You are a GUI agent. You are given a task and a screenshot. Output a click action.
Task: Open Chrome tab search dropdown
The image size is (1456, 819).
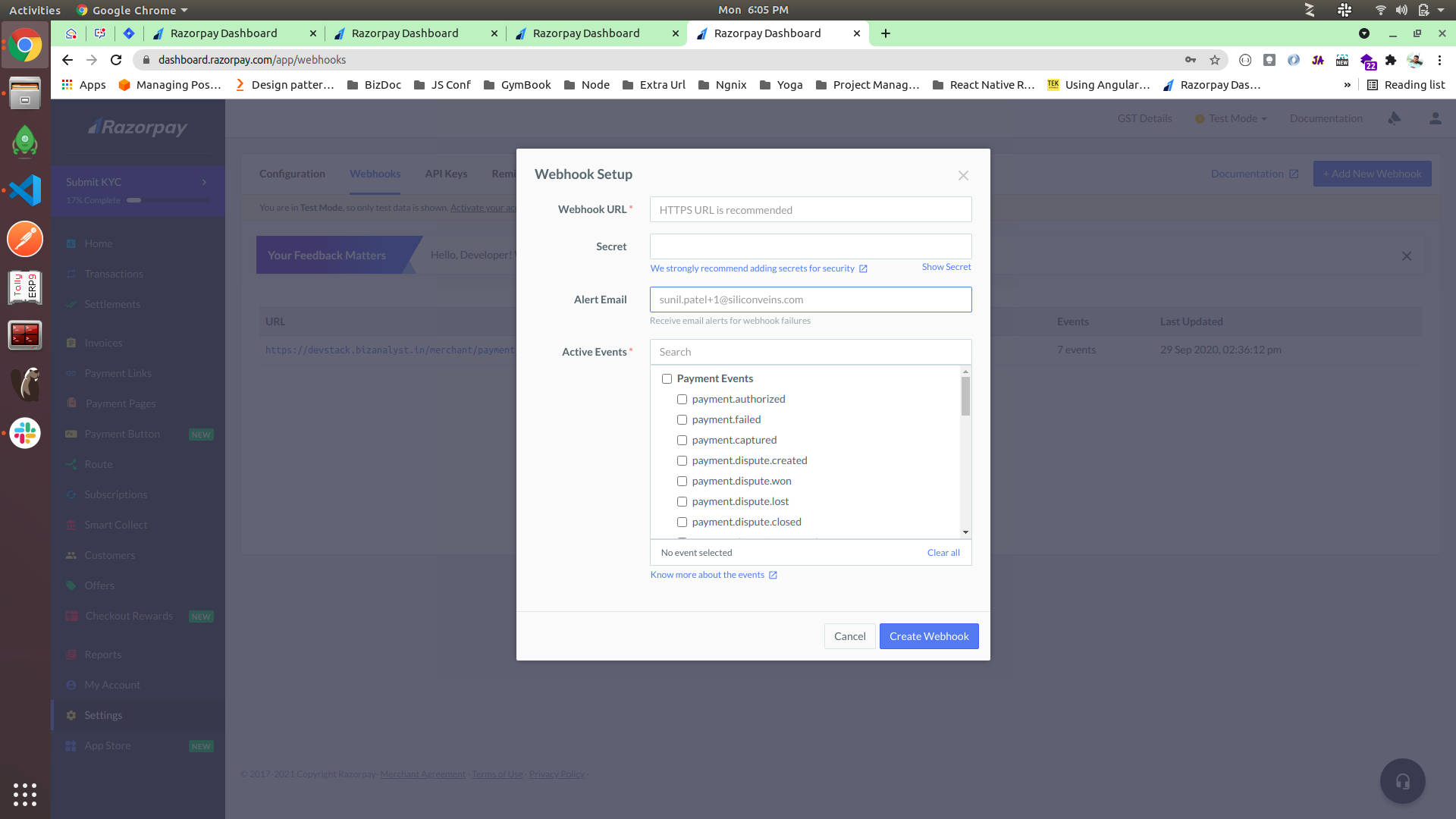click(x=1363, y=33)
